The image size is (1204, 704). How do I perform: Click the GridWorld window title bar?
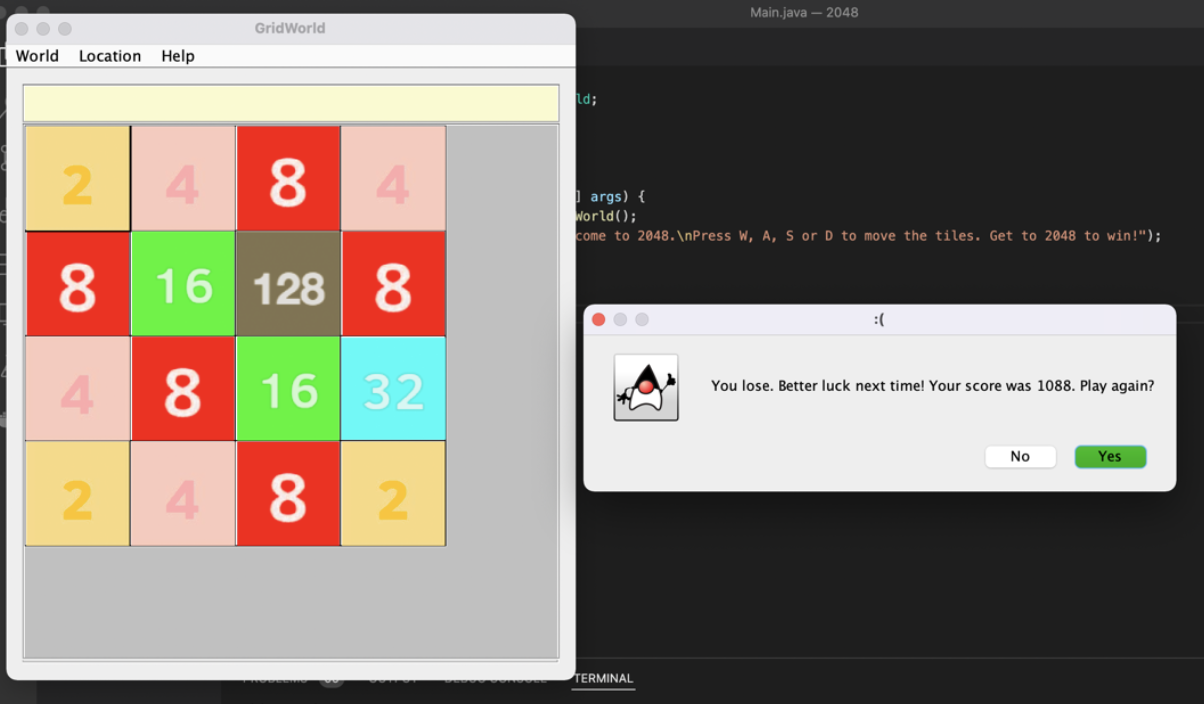click(290, 28)
